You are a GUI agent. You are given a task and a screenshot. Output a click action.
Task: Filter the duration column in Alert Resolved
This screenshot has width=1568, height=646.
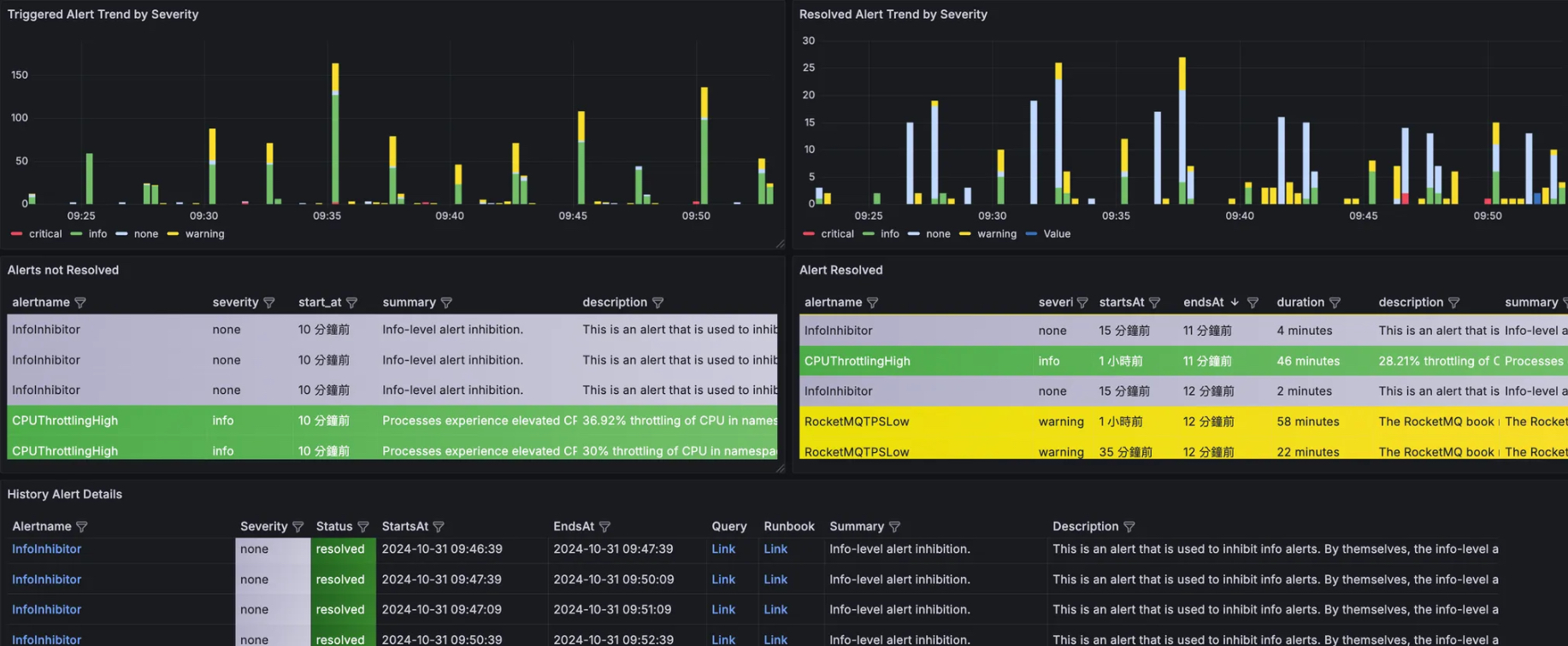tap(1335, 302)
